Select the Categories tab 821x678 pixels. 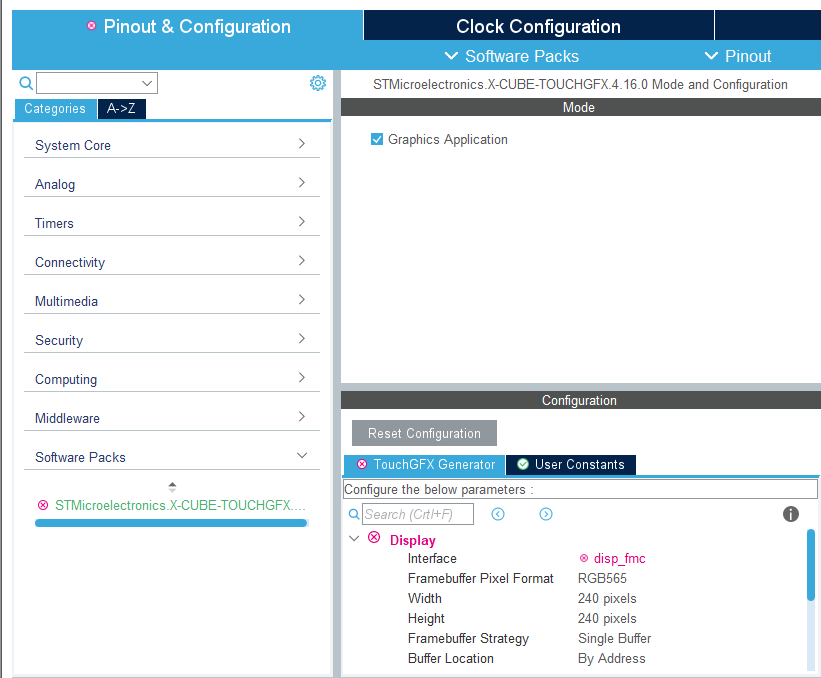click(x=55, y=108)
